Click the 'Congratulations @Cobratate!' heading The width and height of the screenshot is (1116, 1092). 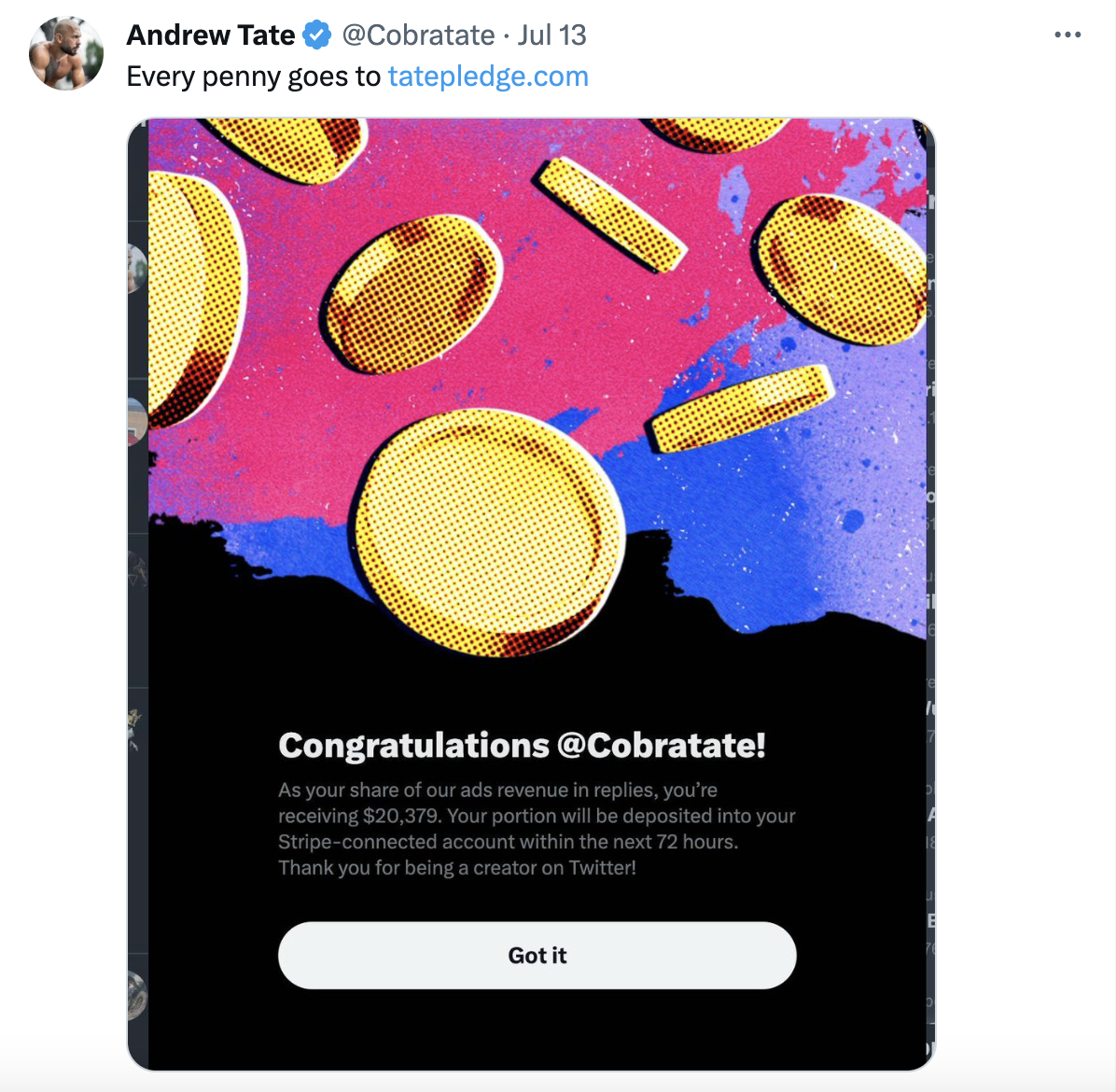pyautogui.click(x=523, y=745)
